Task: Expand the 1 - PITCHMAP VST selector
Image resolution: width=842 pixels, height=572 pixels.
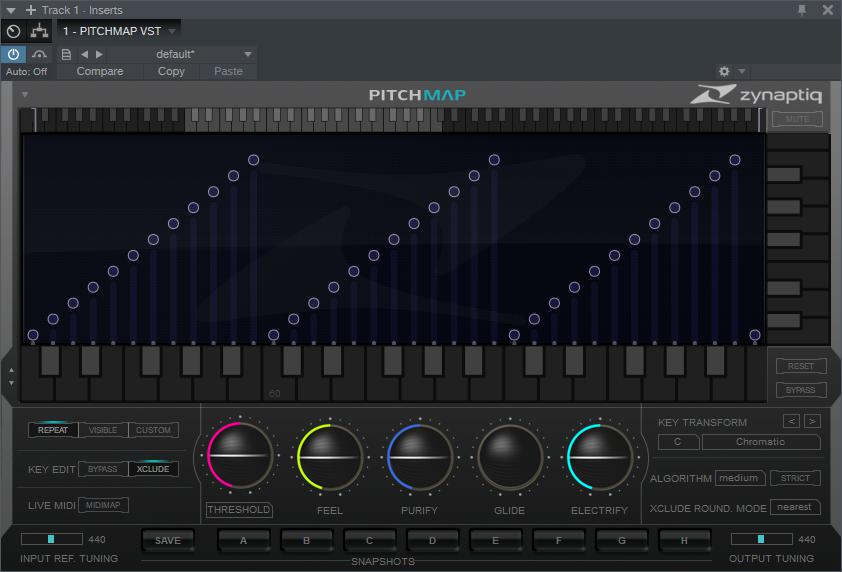Action: [x=172, y=31]
